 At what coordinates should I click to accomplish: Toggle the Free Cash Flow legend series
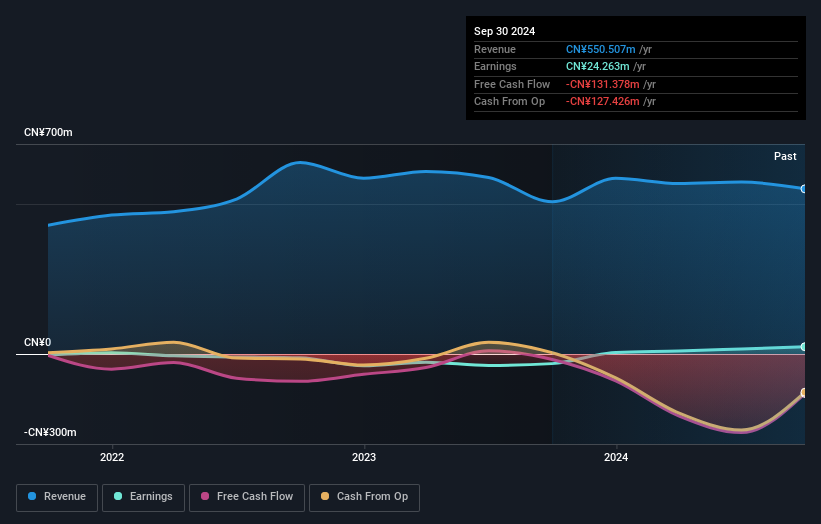[247, 497]
